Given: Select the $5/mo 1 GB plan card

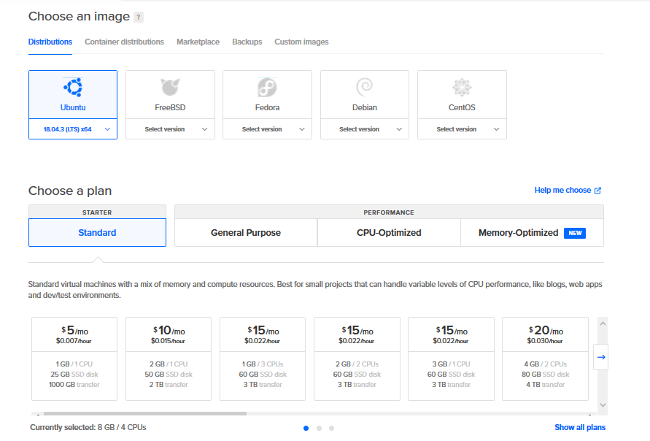Looking at the screenshot, I should coord(75,359).
